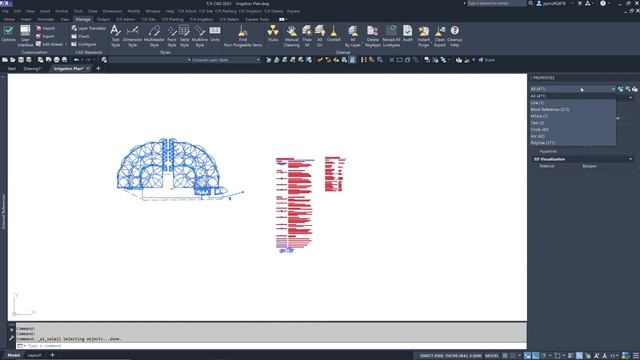Viewport: 640px width, 360px height.
Task: Open Cleanup Help
Action: [x=454, y=36]
